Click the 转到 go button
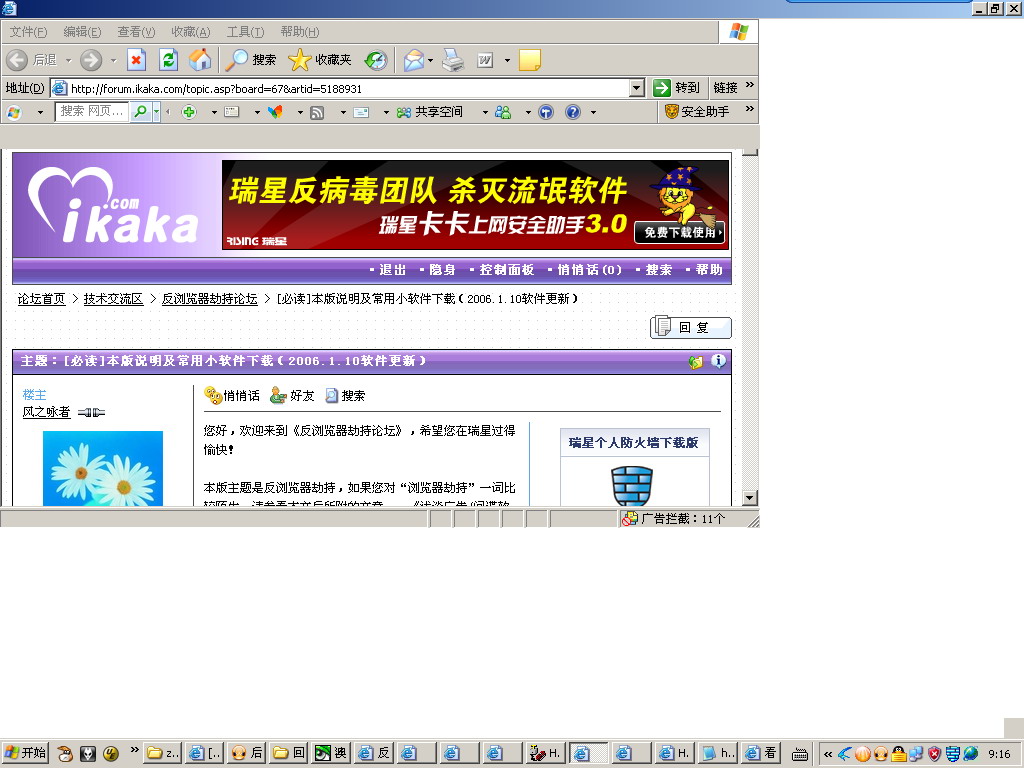This screenshot has height=768, width=1024. pyautogui.click(x=677, y=88)
